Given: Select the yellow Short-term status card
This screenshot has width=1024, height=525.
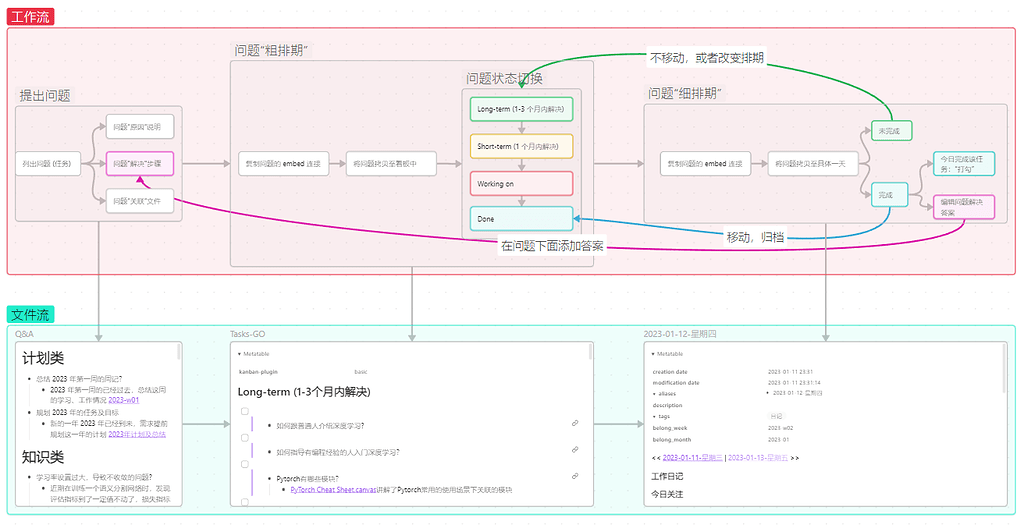Looking at the screenshot, I should pyautogui.click(x=521, y=146).
